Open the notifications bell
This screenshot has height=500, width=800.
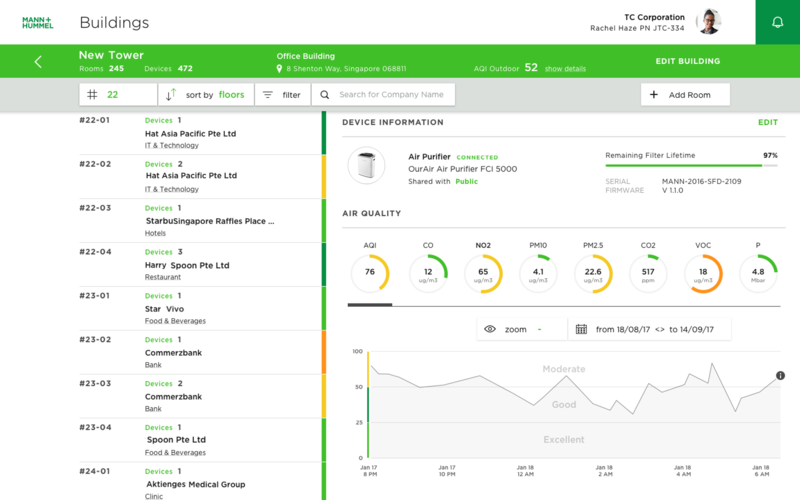(777, 22)
